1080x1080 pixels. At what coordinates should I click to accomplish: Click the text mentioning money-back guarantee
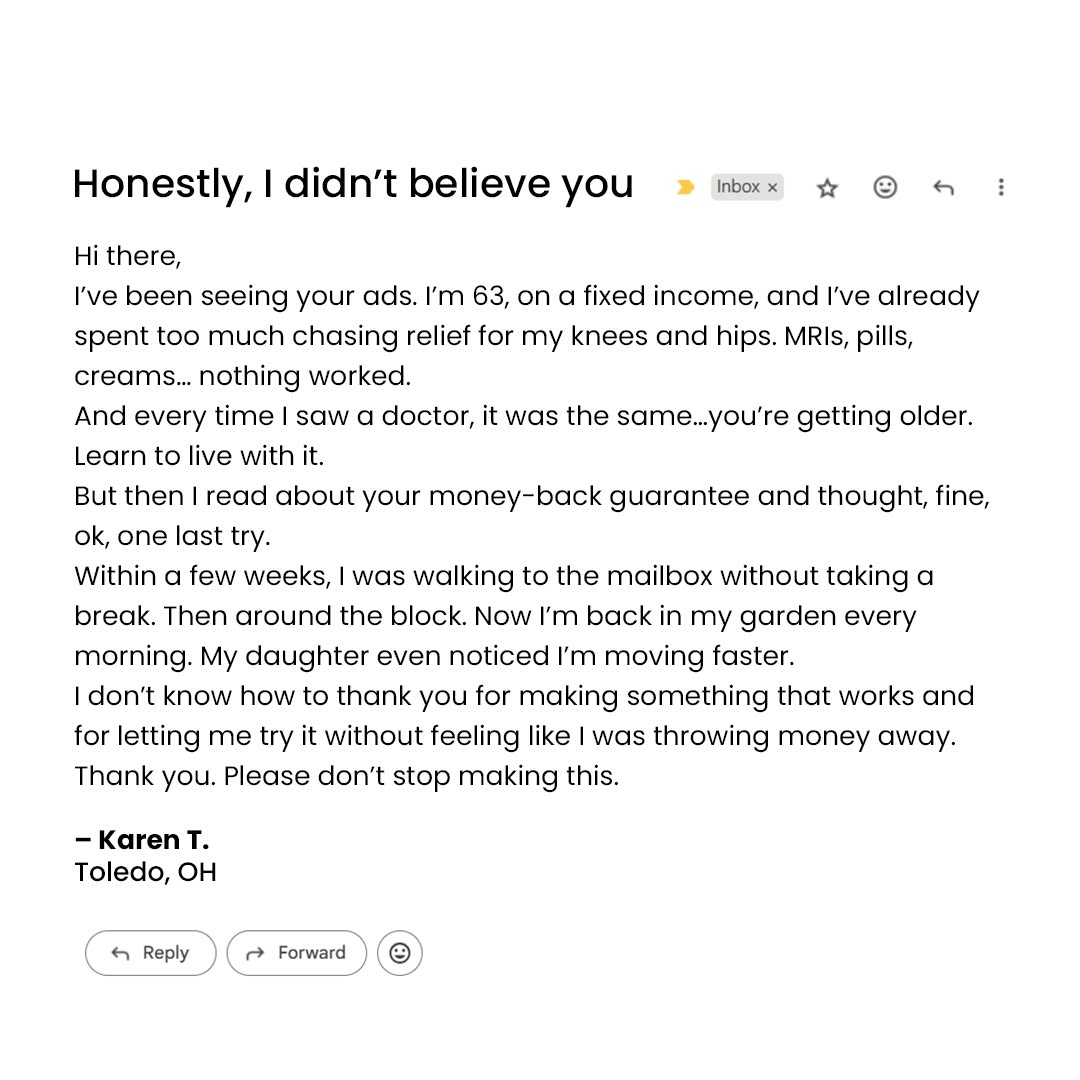click(532, 496)
